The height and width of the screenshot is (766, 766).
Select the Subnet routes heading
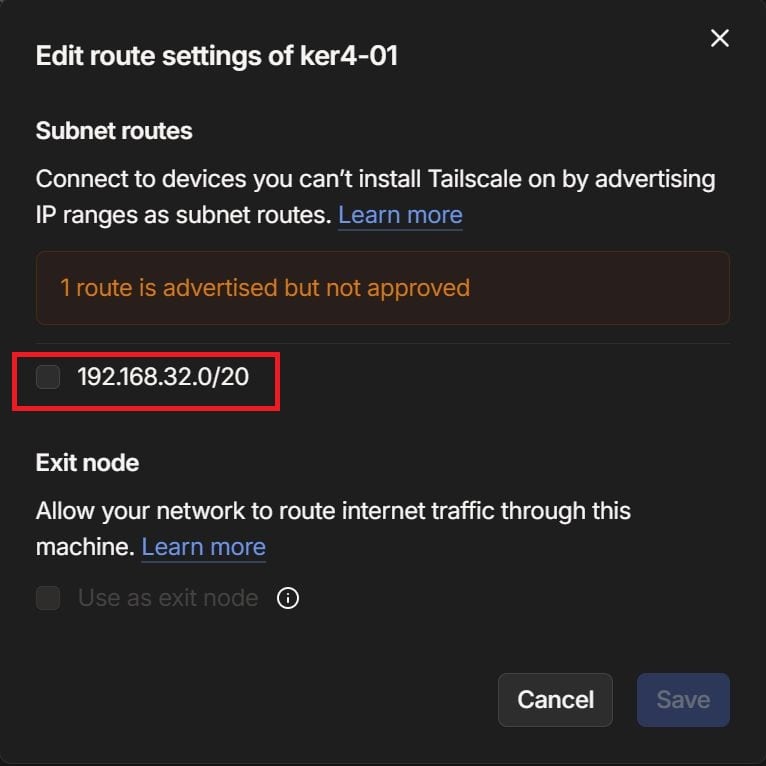point(114,131)
